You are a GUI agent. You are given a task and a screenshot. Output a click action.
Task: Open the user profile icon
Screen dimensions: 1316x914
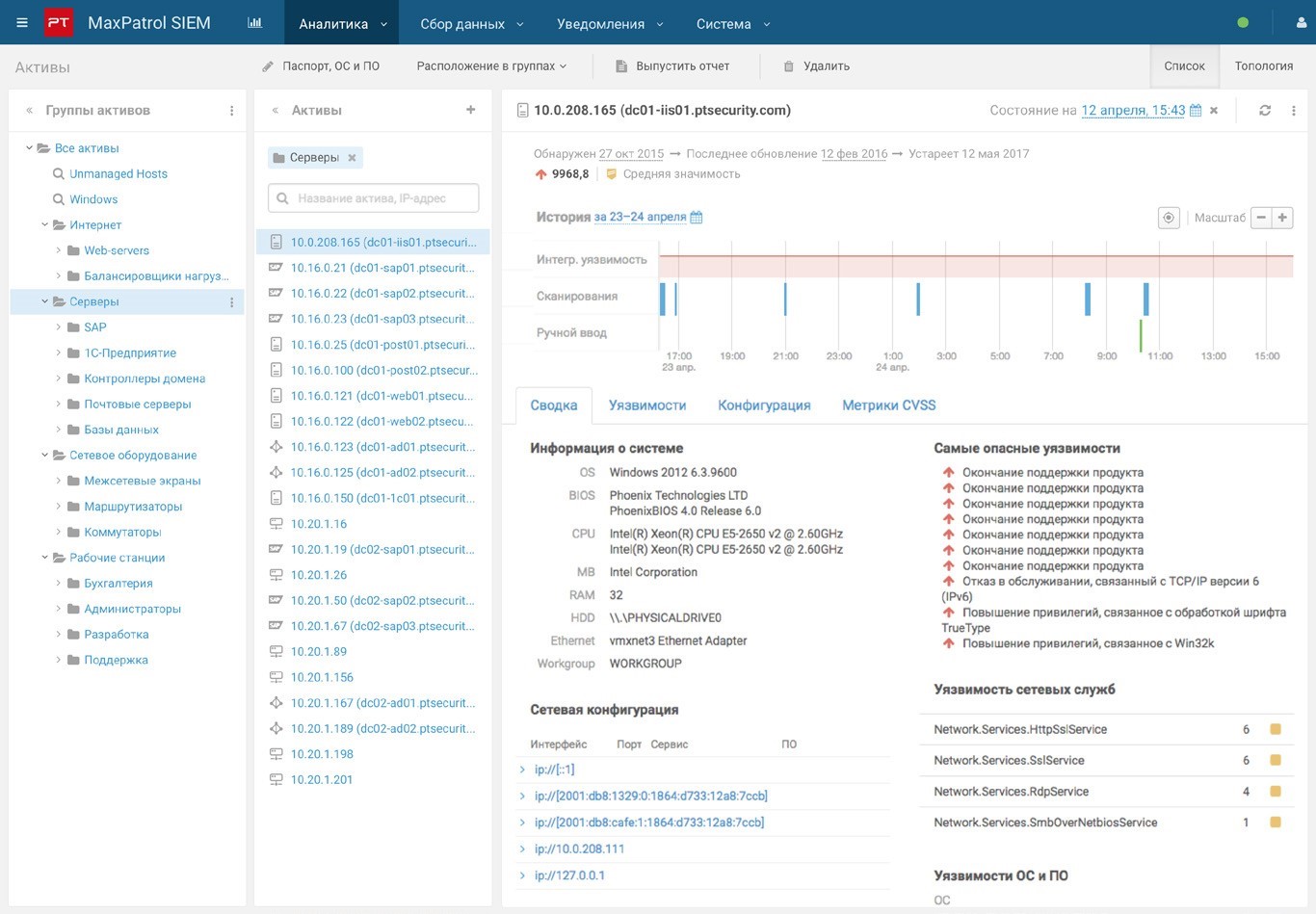click(1301, 23)
